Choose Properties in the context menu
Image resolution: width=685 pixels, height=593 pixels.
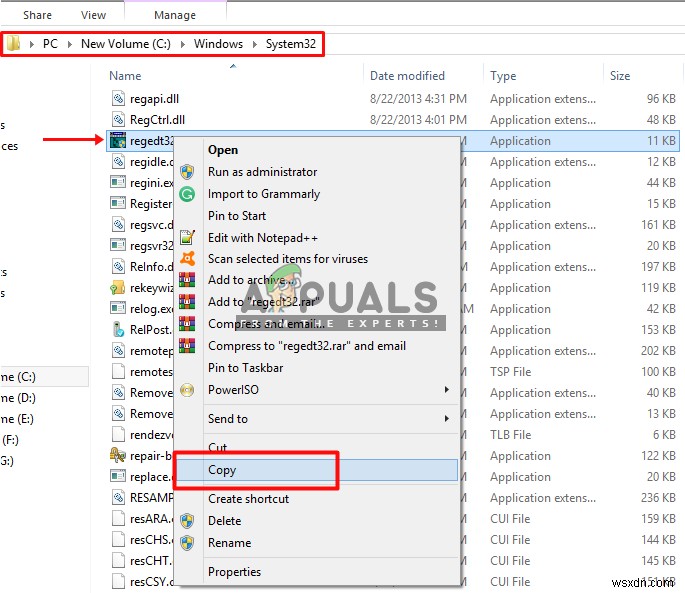[x=234, y=572]
